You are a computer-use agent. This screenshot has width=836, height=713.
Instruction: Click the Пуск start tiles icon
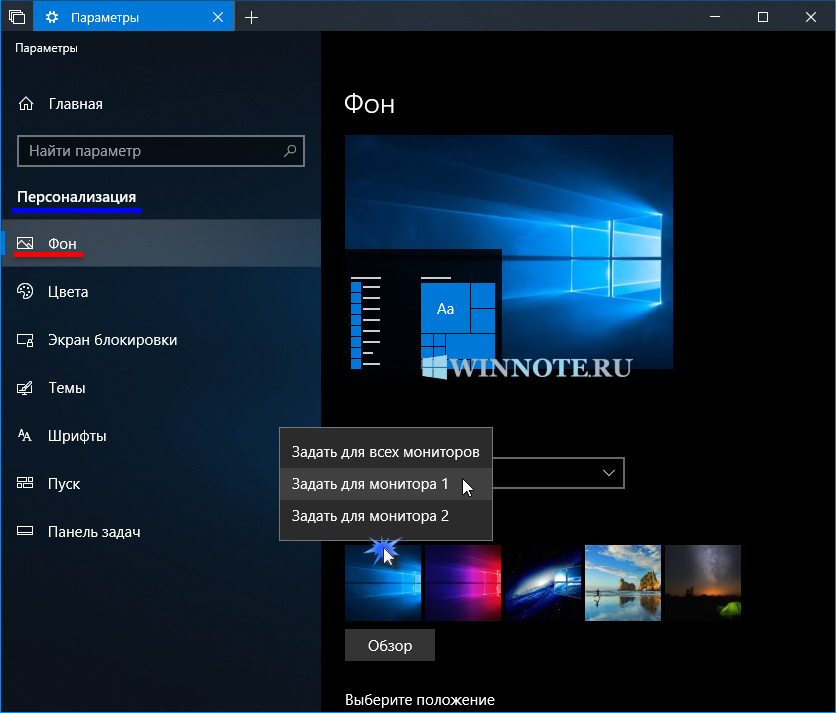[x=26, y=484]
